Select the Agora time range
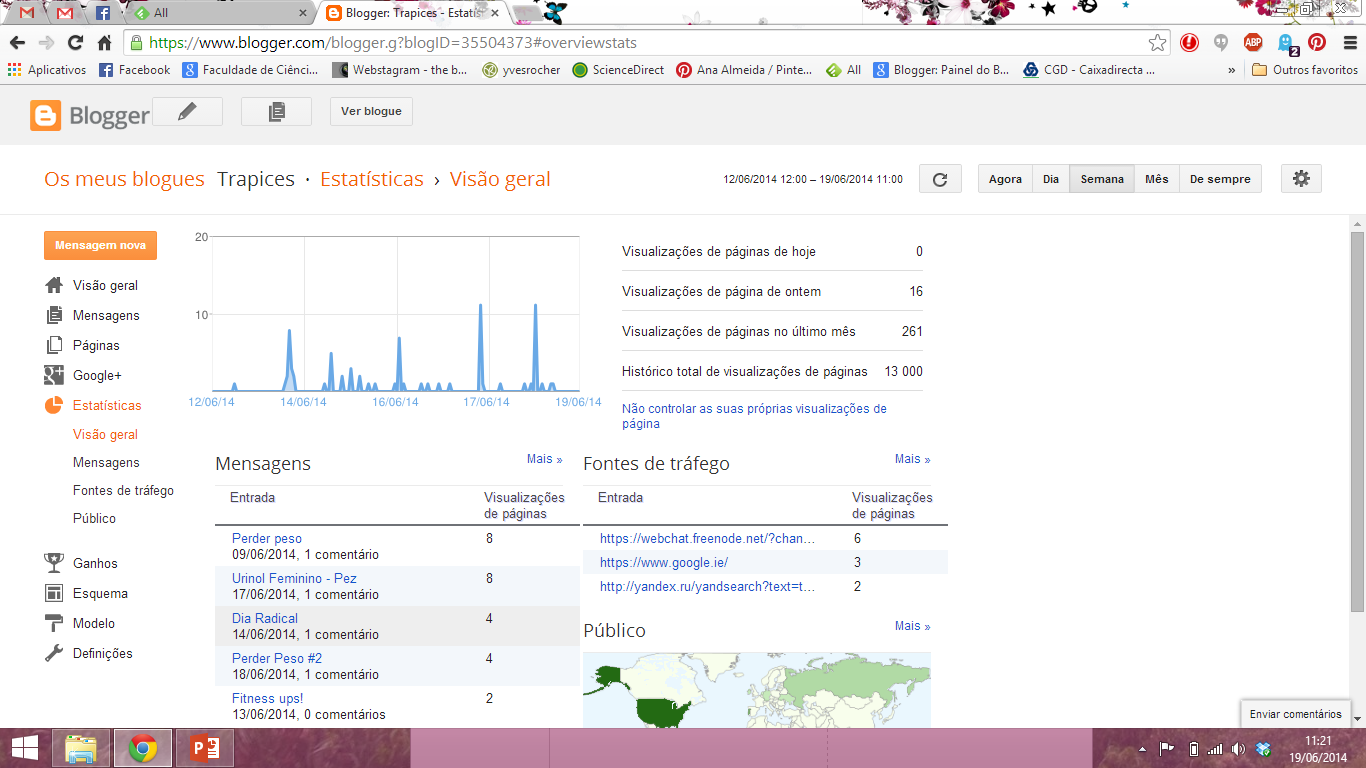Image resolution: width=1366 pixels, height=768 pixels. click(x=1005, y=179)
